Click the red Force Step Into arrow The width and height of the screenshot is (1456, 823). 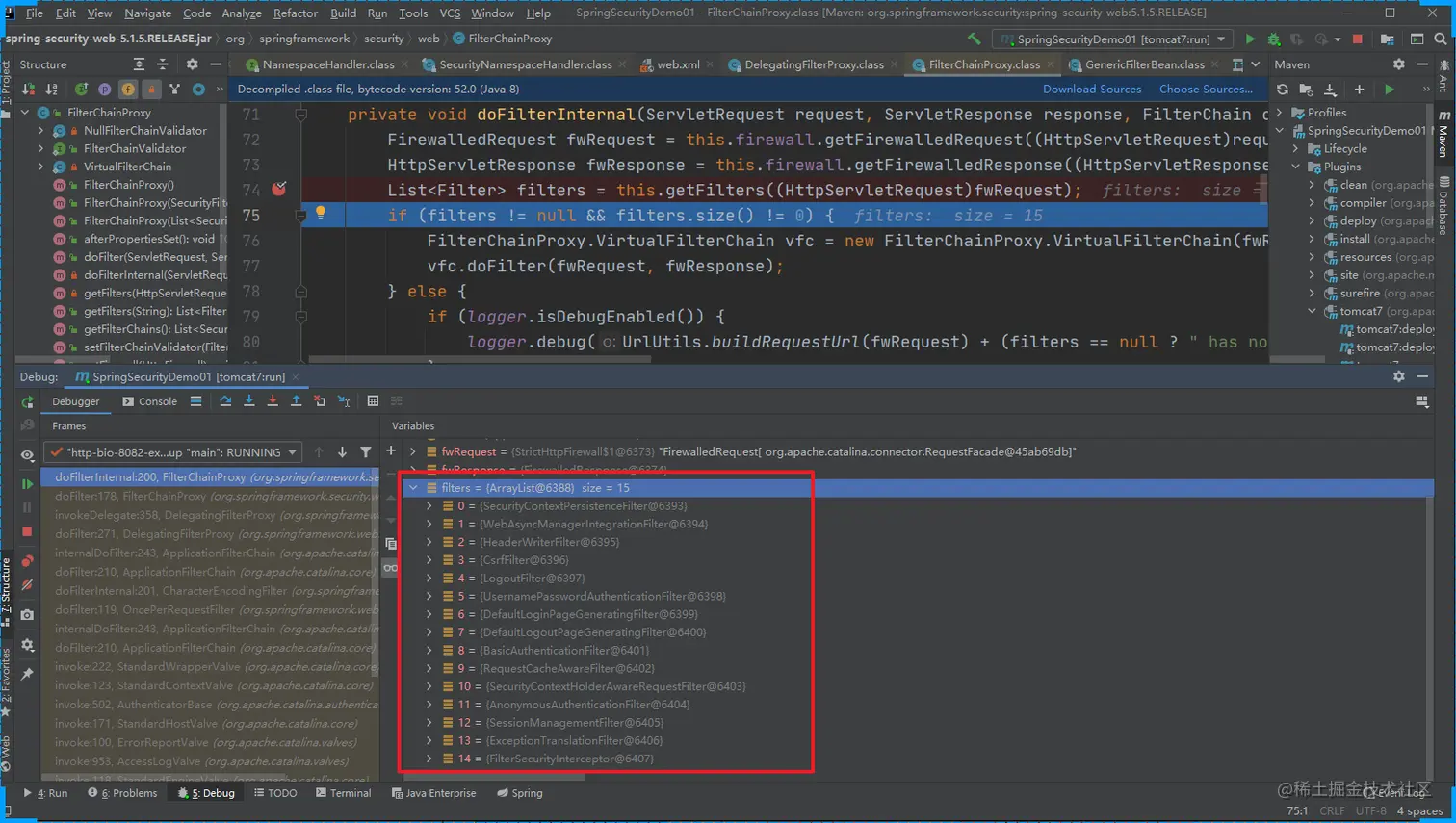click(x=273, y=401)
